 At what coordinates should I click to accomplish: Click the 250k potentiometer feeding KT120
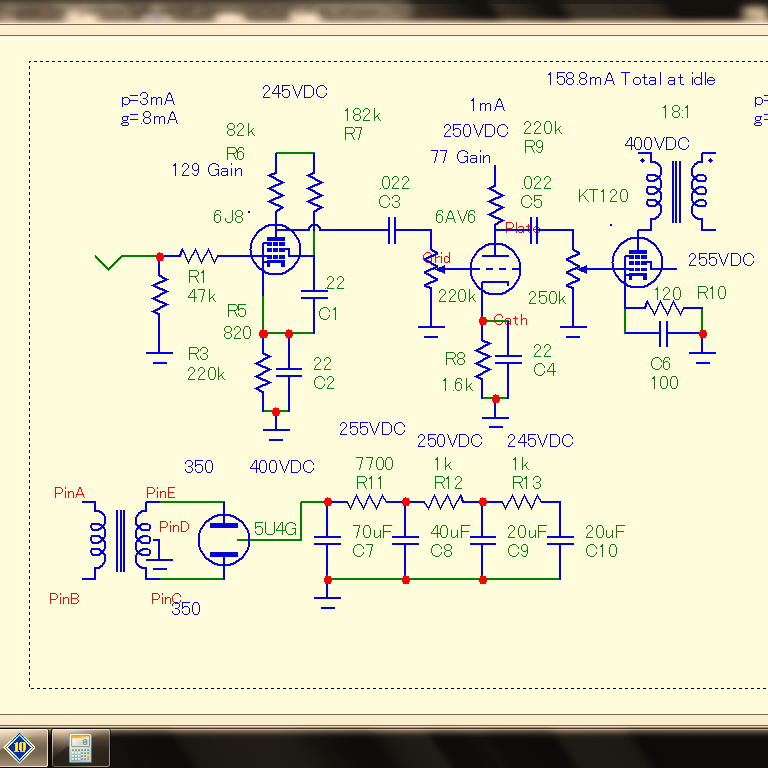574,268
